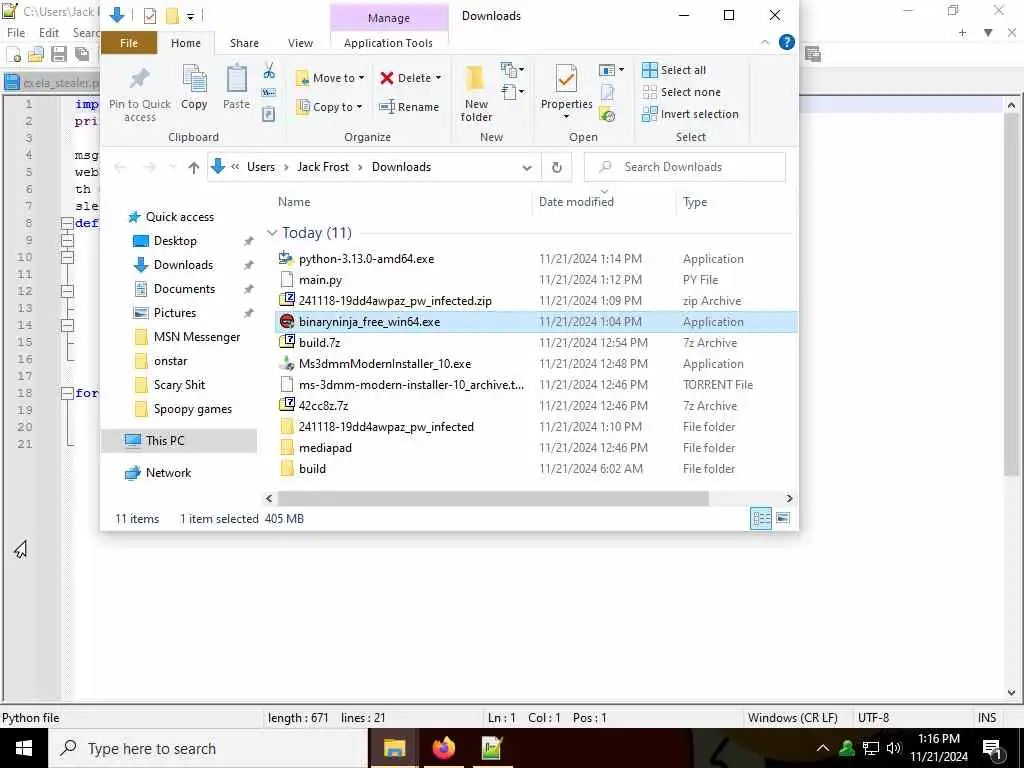Switch to large thumbnails view icon

pos(782,519)
